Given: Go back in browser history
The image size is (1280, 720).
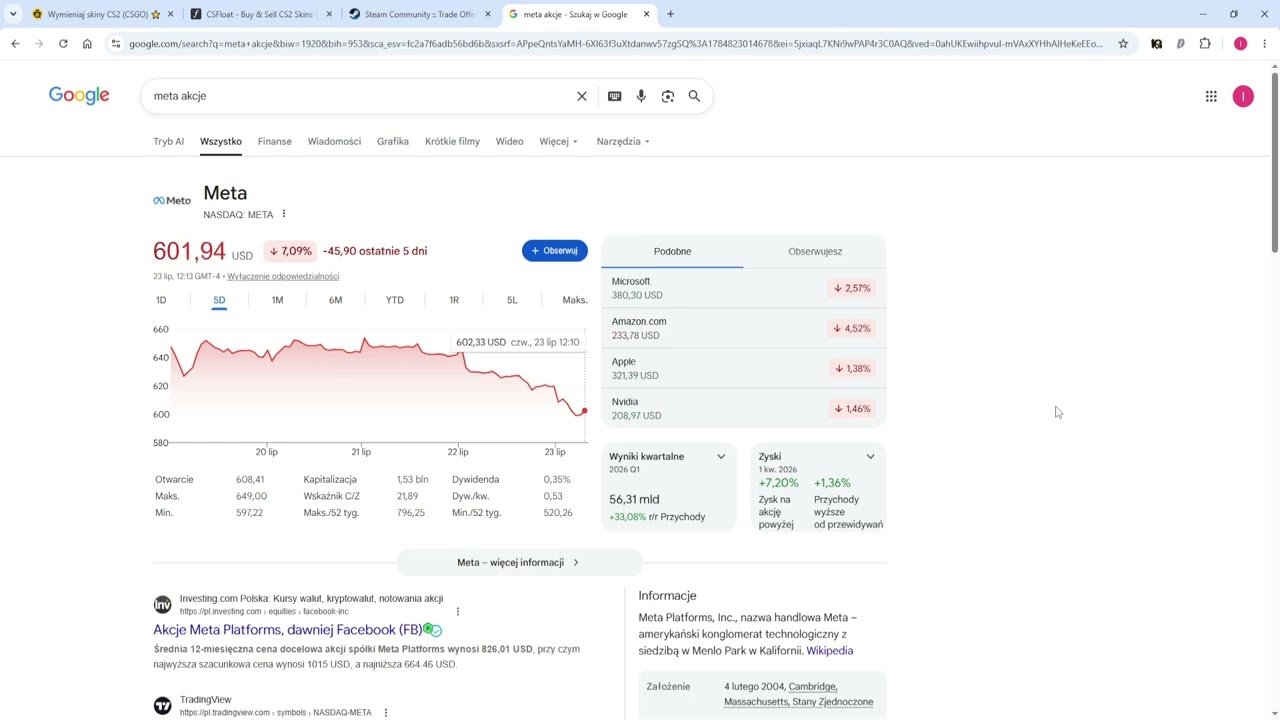Looking at the screenshot, I should tap(15, 44).
